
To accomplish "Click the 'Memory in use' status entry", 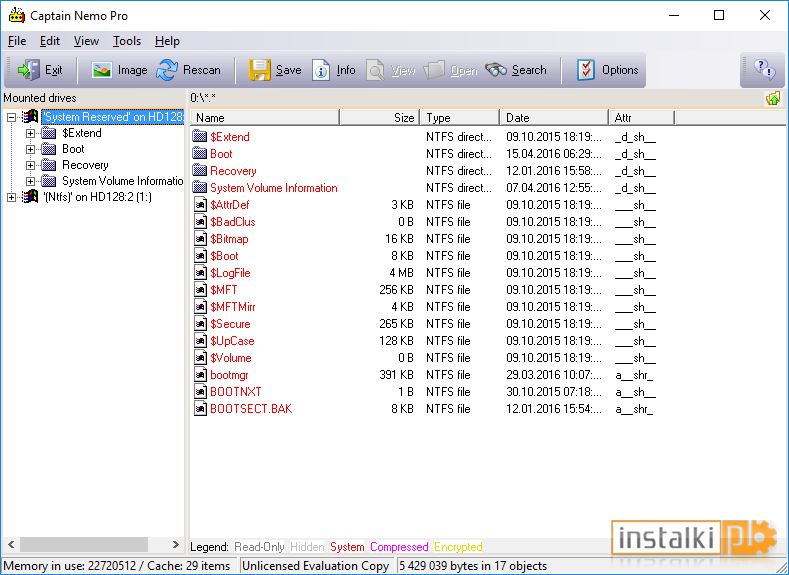I will (x=116, y=566).
